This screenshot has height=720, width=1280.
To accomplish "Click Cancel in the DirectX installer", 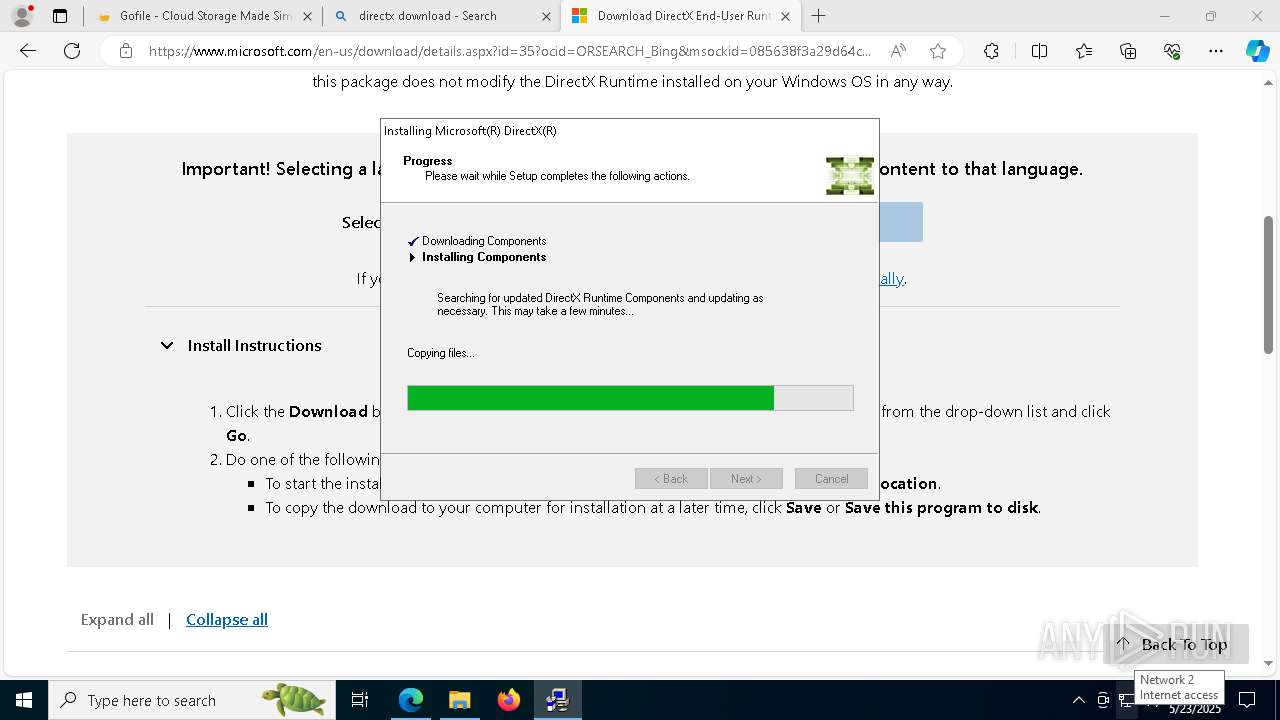I will 831,479.
